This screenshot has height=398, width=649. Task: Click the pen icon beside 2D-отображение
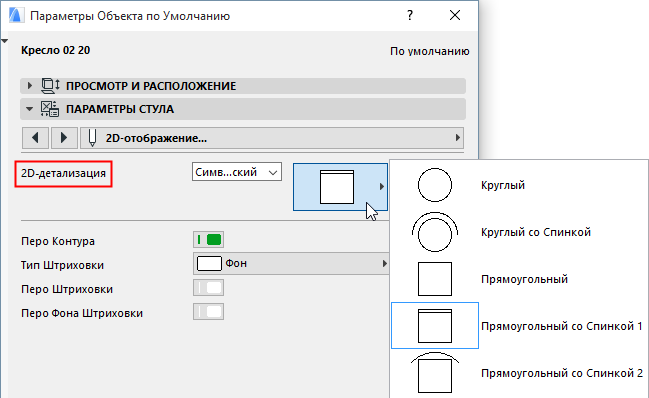(92, 138)
